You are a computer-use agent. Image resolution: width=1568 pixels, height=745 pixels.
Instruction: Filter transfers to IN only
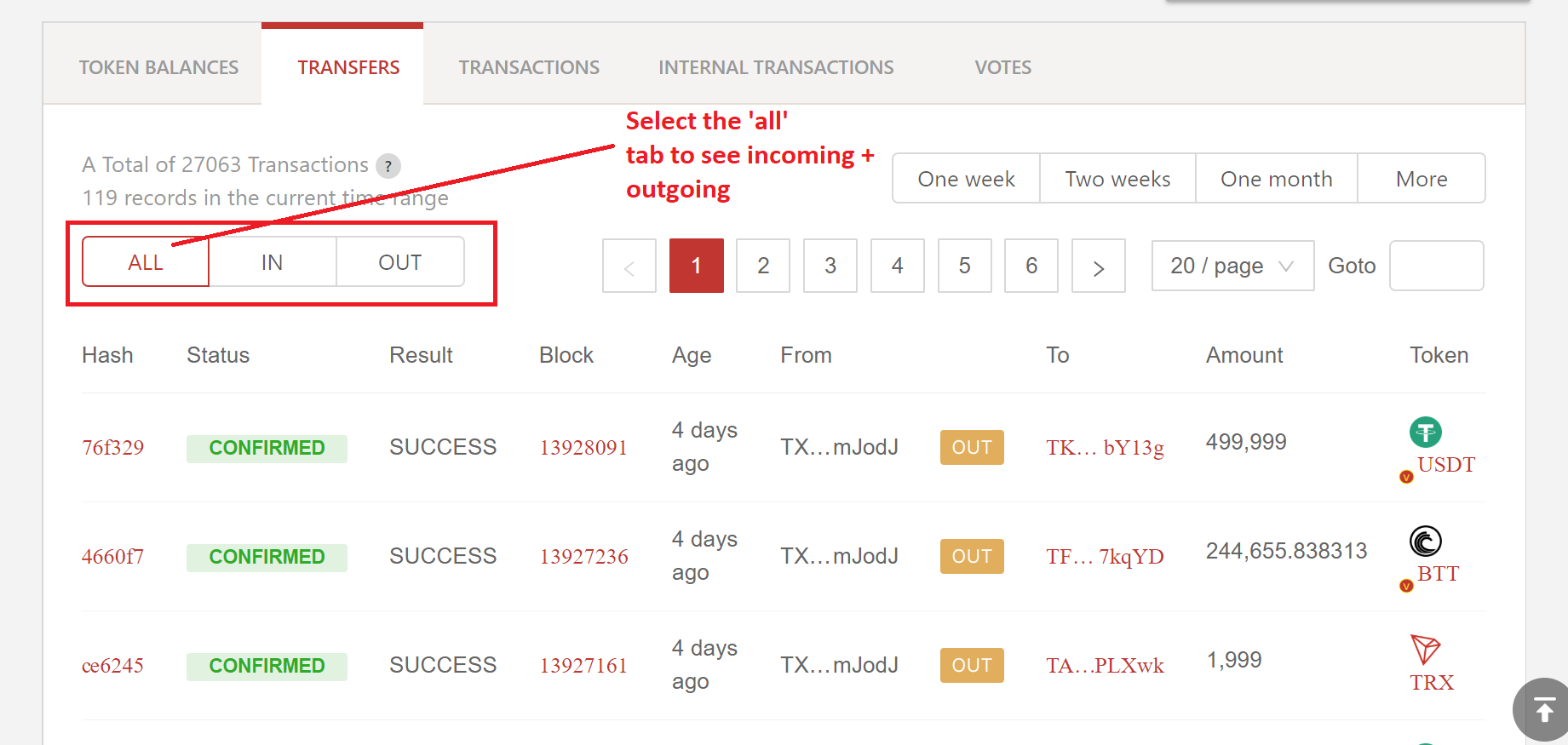click(273, 262)
